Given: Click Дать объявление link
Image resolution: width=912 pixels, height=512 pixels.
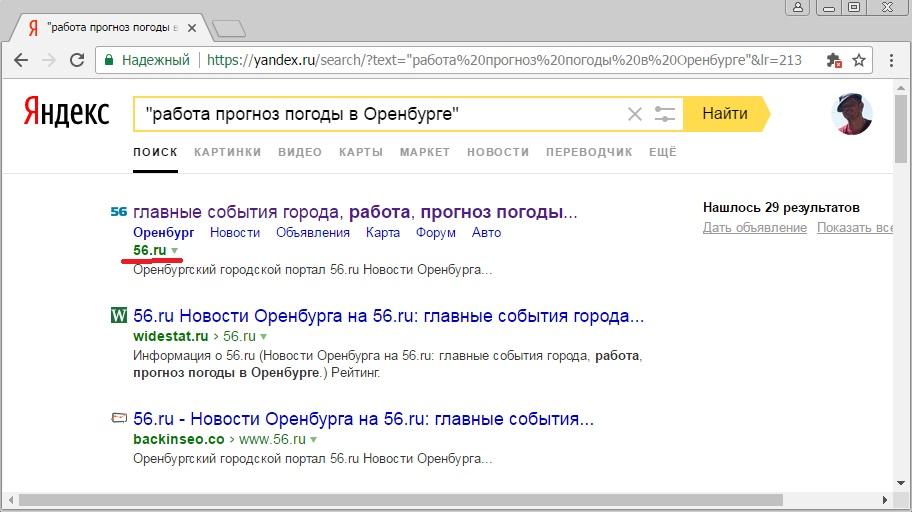Looking at the screenshot, I should (755, 227).
